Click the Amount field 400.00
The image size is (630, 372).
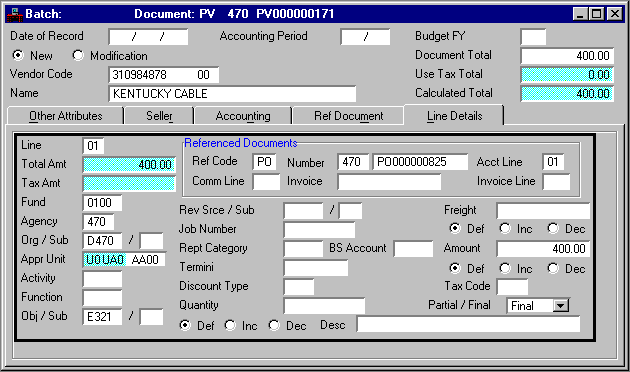coord(544,249)
